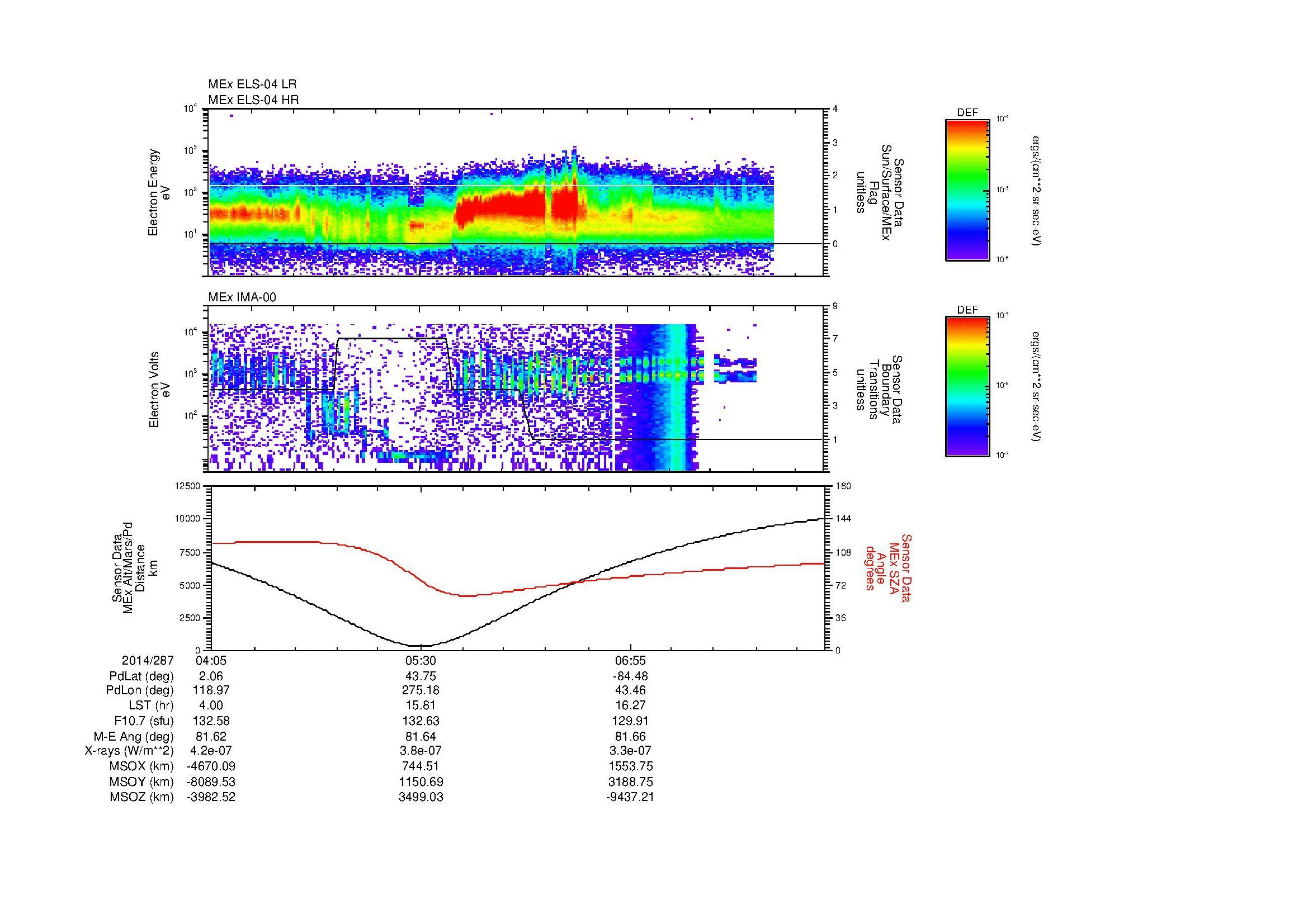The width and height of the screenshot is (1308, 924).
Task: Click the altitude tick label '12500'
Action: tap(188, 486)
